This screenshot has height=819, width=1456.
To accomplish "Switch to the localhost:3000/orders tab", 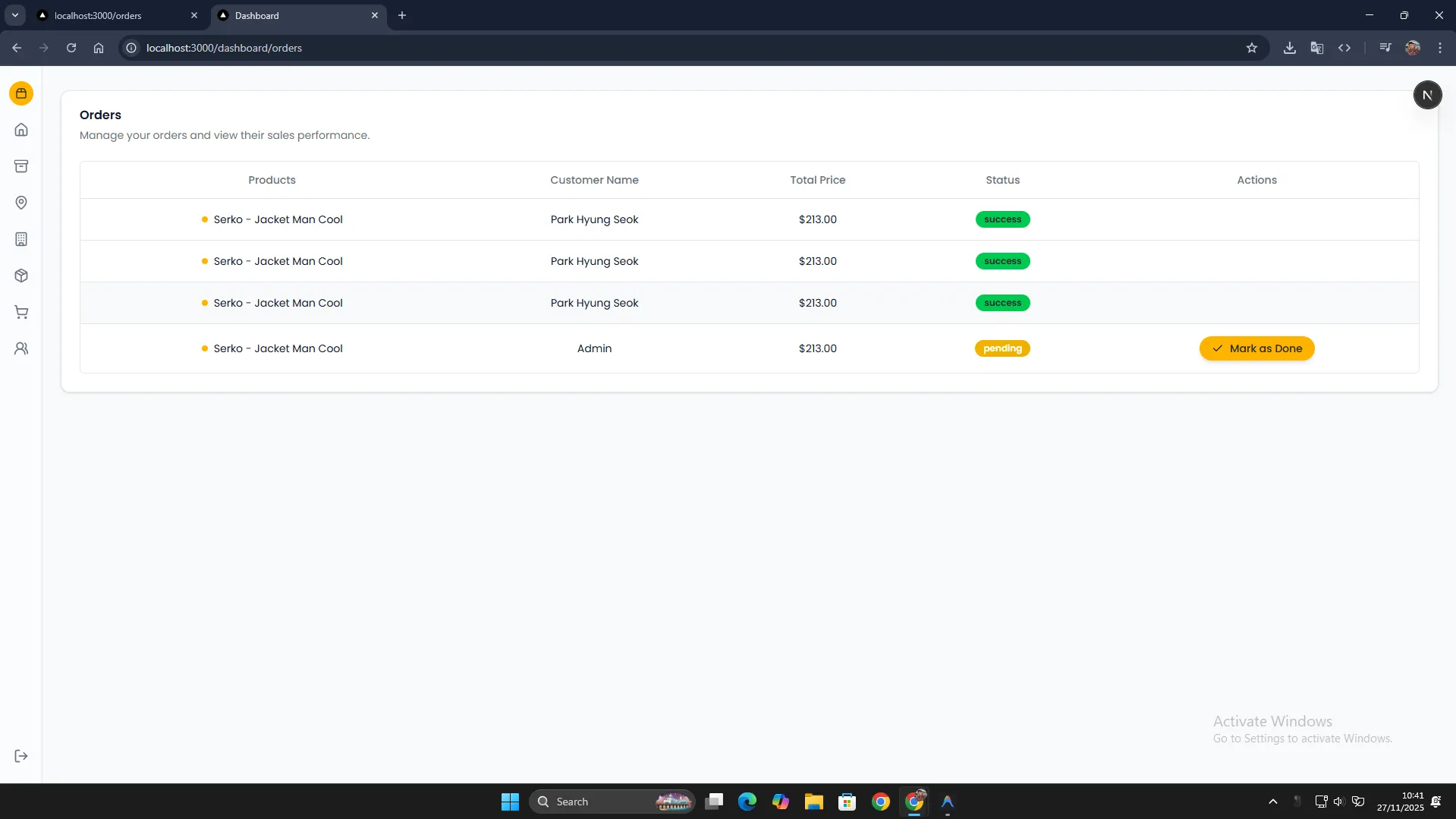I will coord(114,15).
